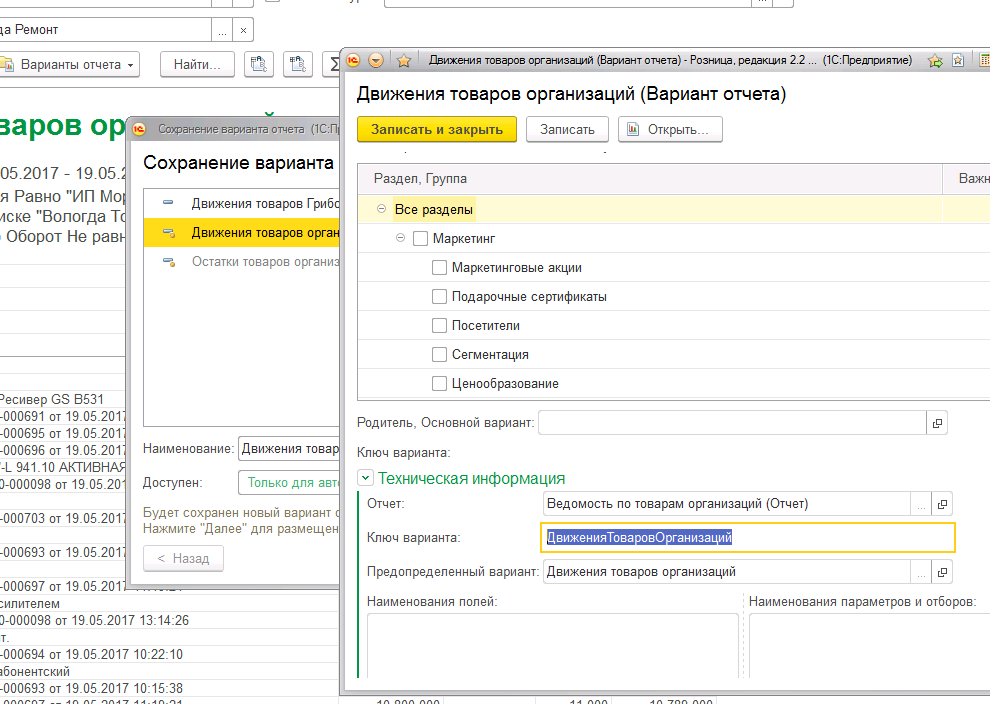Click the Записать button

[567, 129]
